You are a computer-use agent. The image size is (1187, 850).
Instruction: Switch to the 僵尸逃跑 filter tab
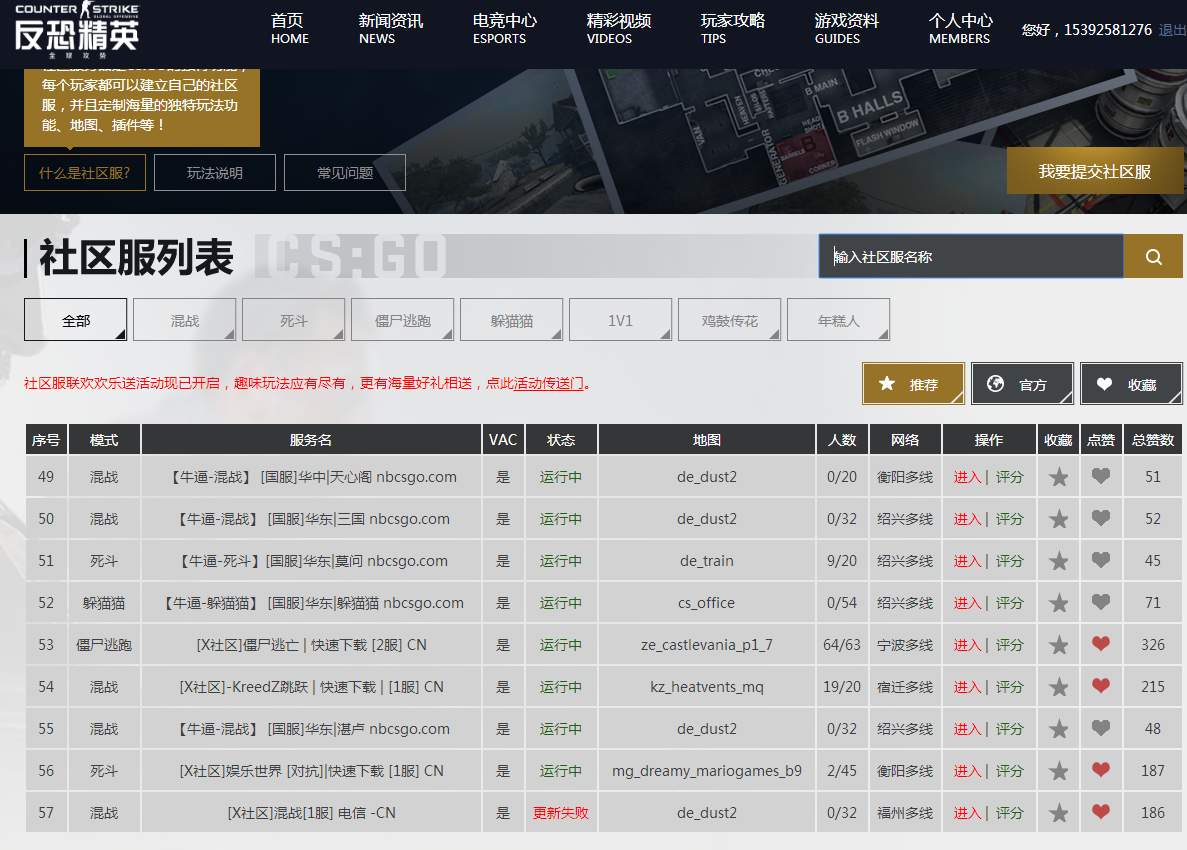pos(402,319)
